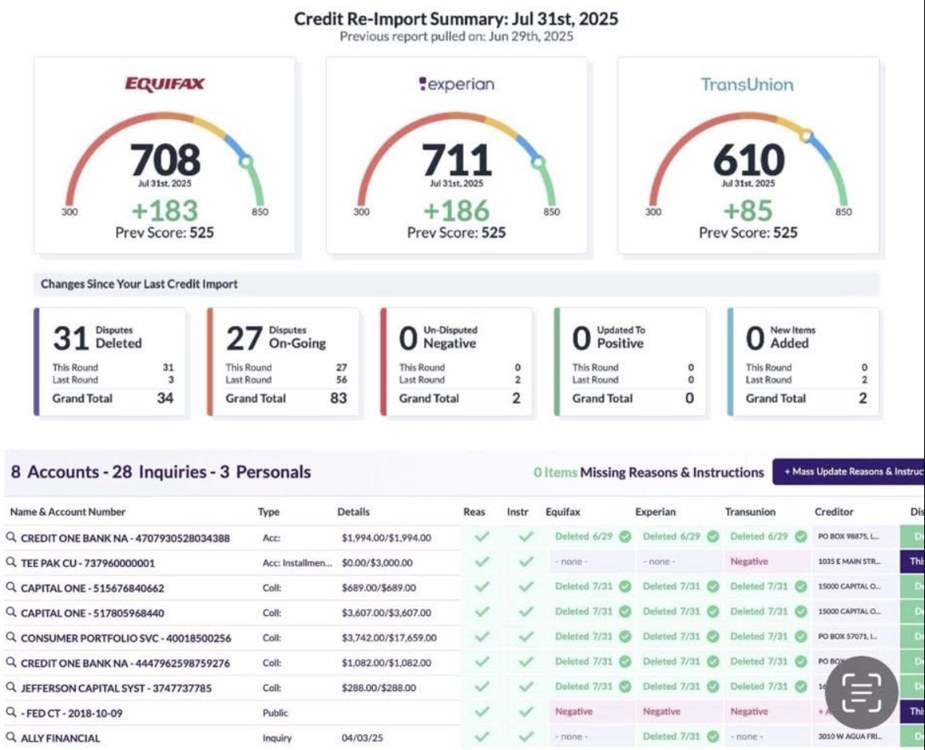
Task: Toggle the Reas checkmark on the FED CT row
Action: pyautogui.click(x=481, y=712)
